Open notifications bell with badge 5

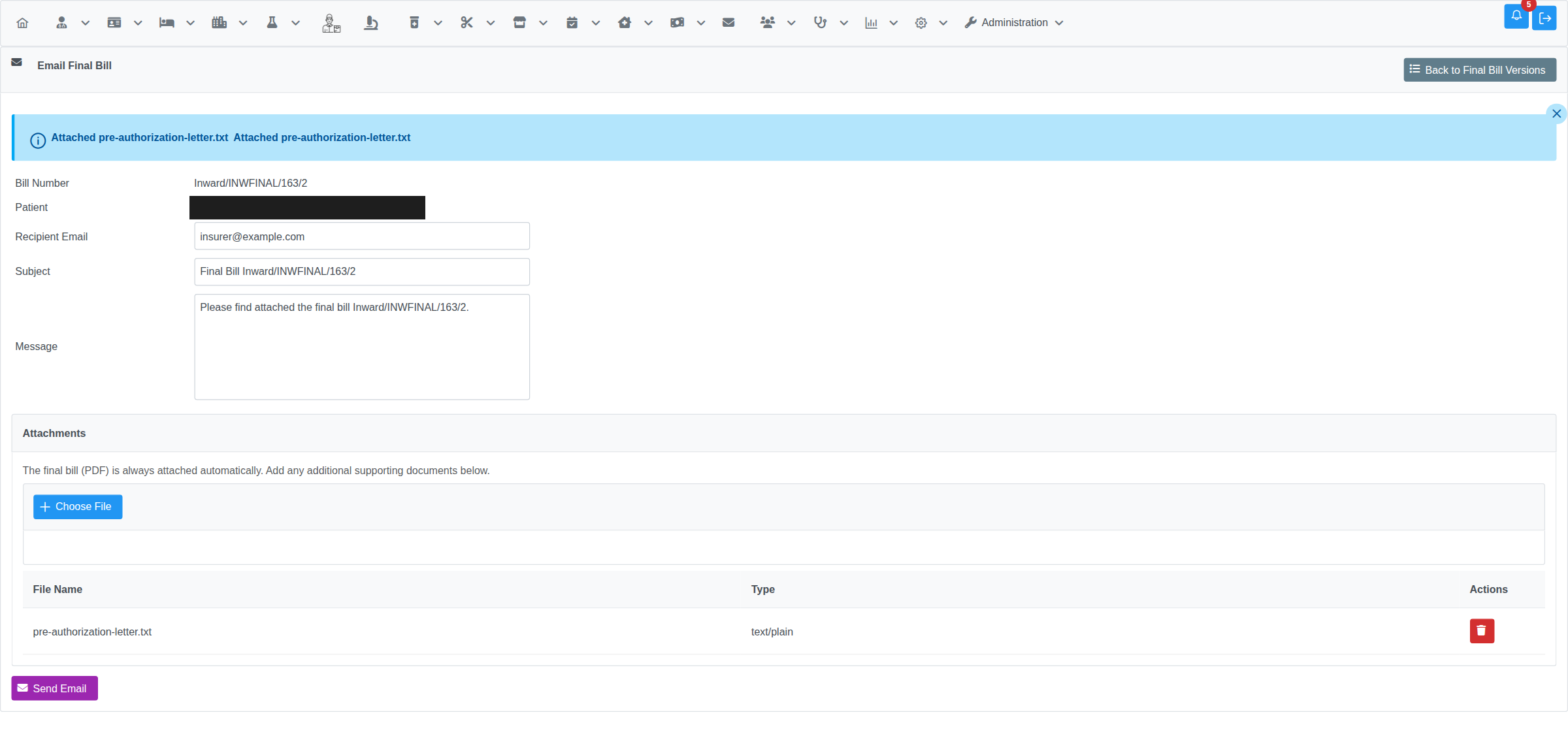(1516, 16)
